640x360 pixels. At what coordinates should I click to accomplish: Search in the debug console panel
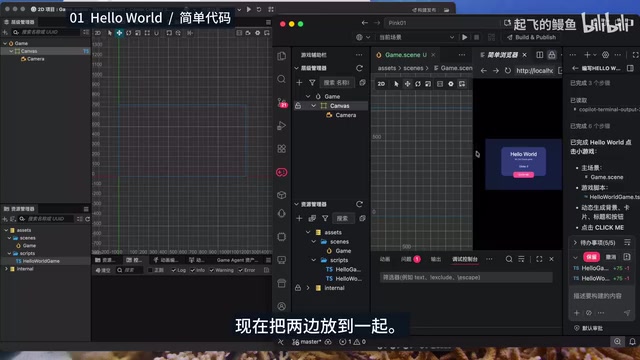pyautogui.click(x=509, y=259)
